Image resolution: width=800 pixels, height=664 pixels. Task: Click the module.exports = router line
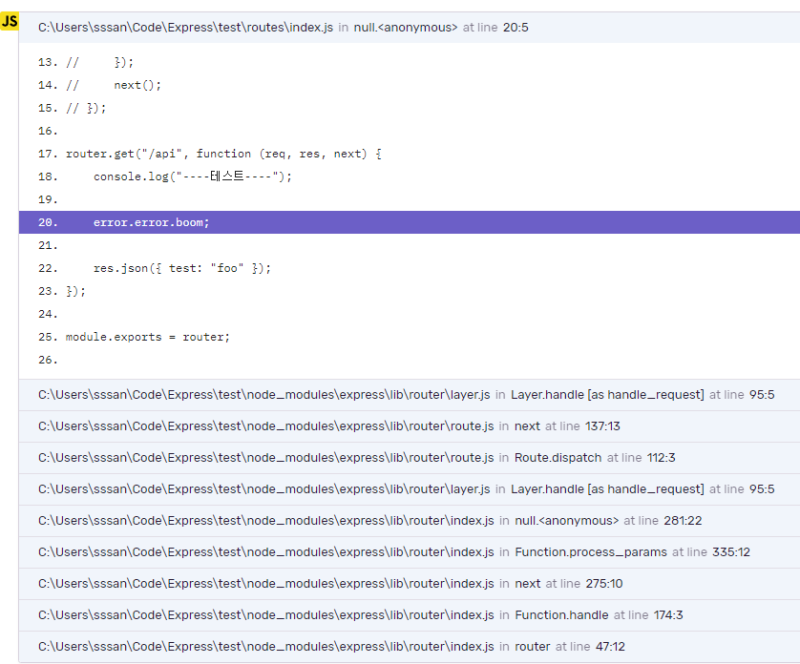click(147, 337)
